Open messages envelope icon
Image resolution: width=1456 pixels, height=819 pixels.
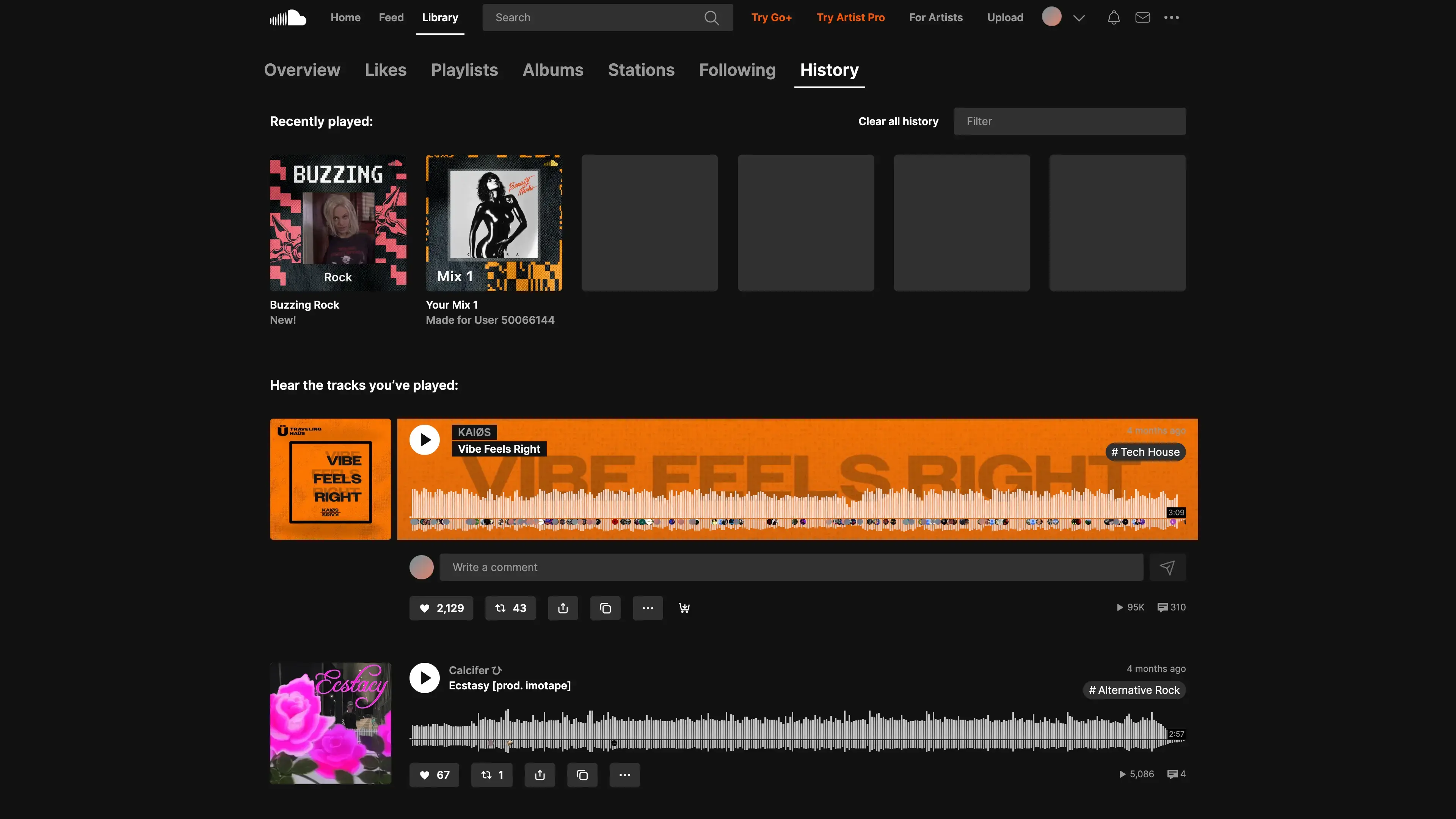1142,17
